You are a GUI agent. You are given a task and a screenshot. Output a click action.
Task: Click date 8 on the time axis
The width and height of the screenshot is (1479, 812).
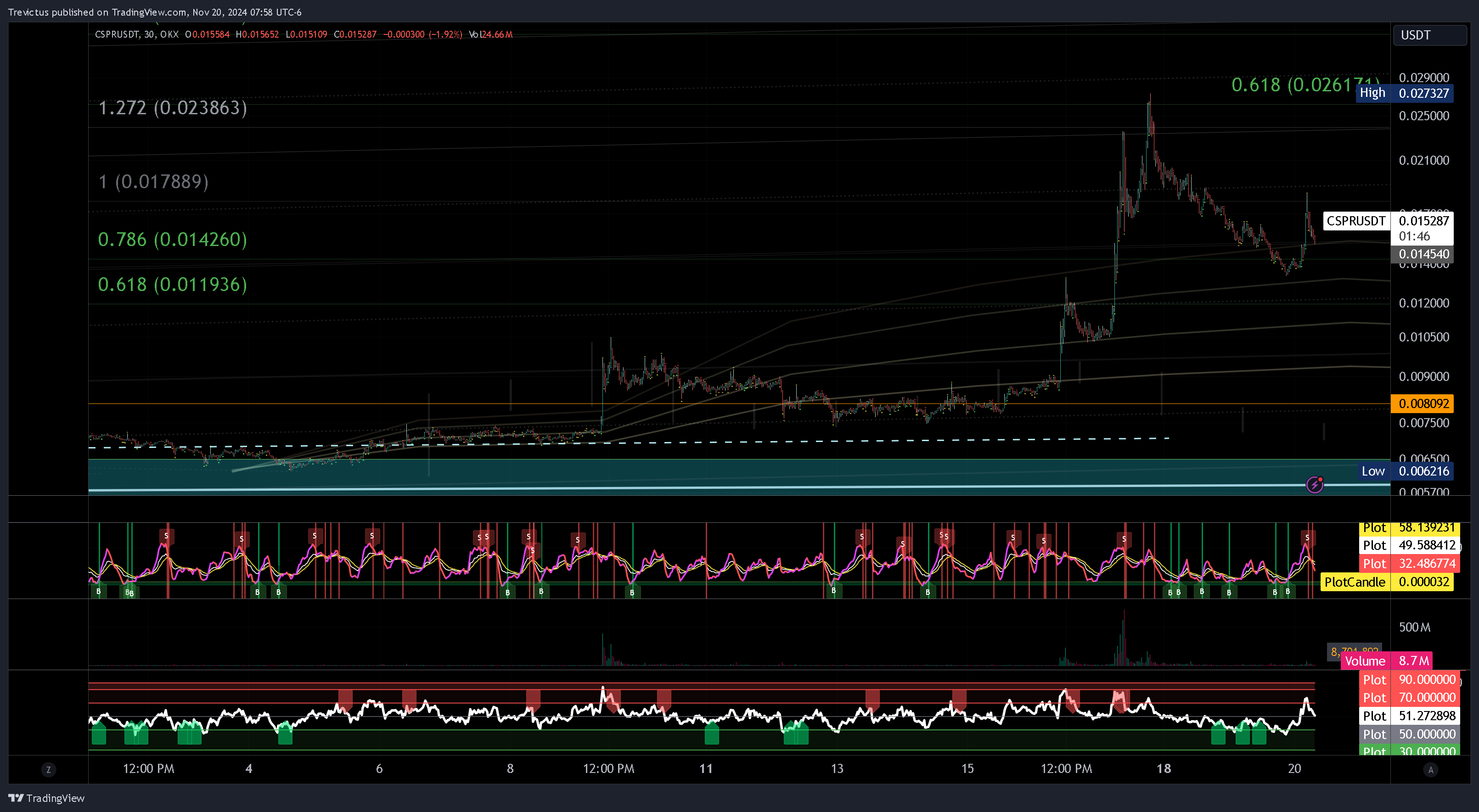coord(510,768)
